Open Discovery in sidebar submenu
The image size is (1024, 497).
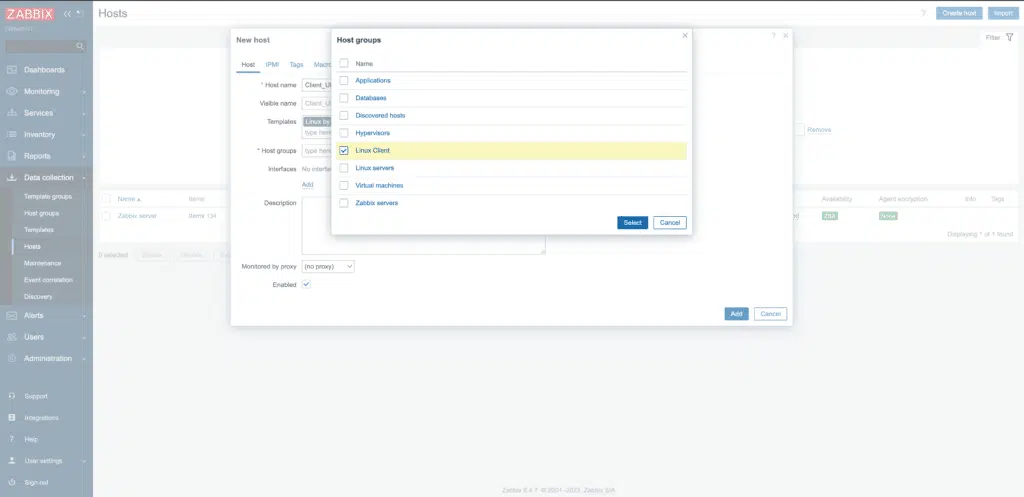(38, 297)
